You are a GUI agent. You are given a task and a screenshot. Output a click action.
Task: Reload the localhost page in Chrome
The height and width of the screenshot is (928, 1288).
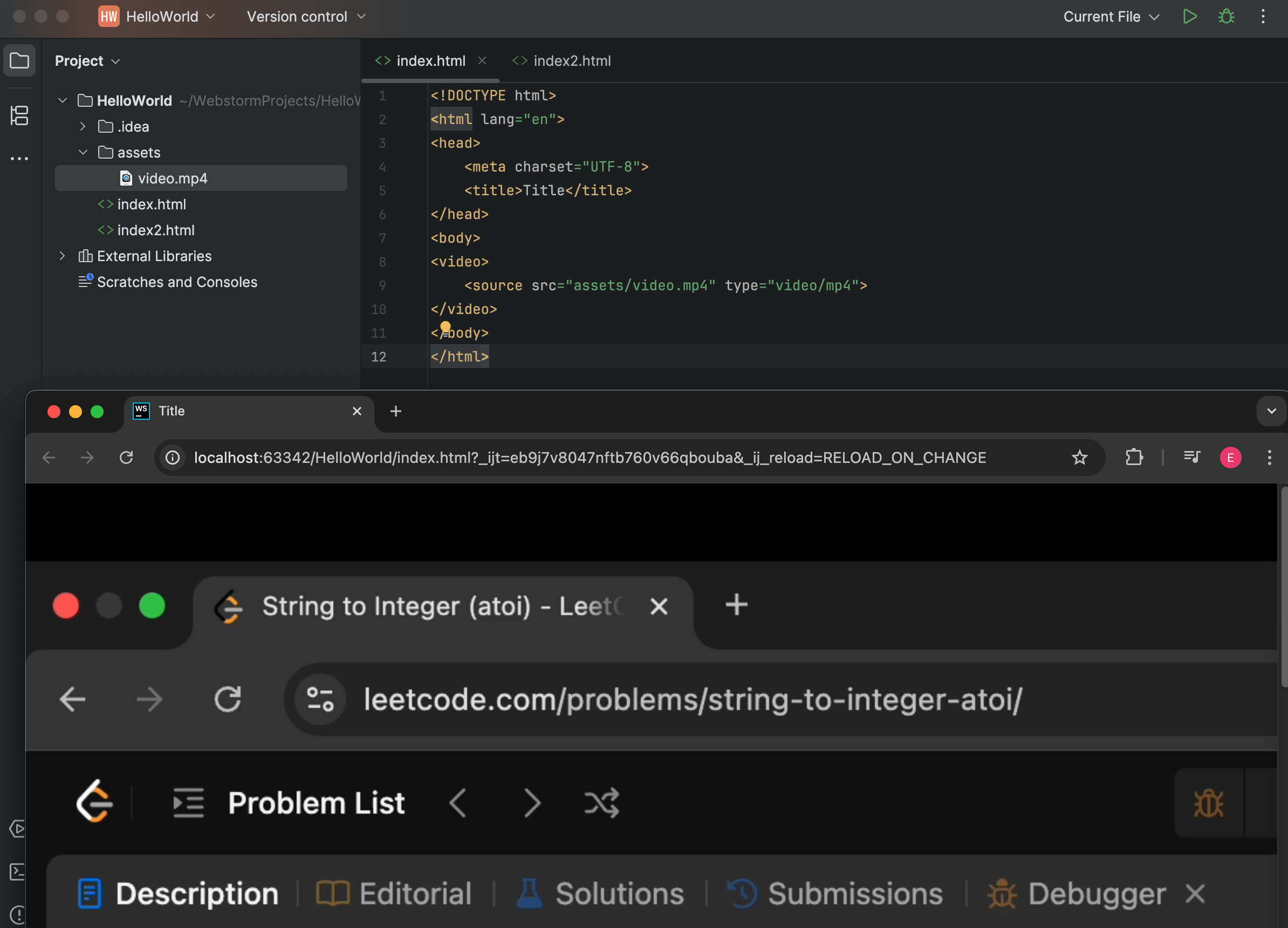pos(126,458)
